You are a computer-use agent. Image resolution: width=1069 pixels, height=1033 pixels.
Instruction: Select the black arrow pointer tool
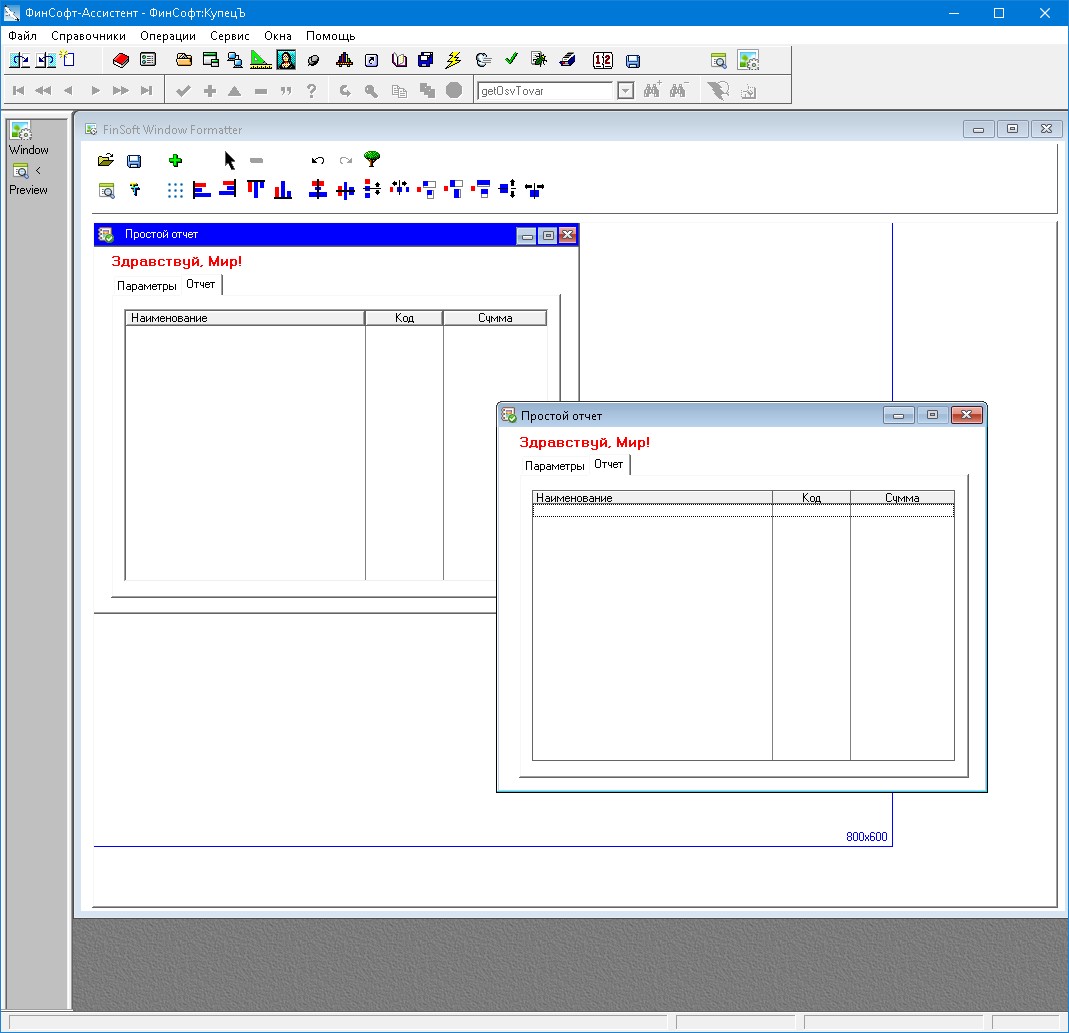(230, 160)
